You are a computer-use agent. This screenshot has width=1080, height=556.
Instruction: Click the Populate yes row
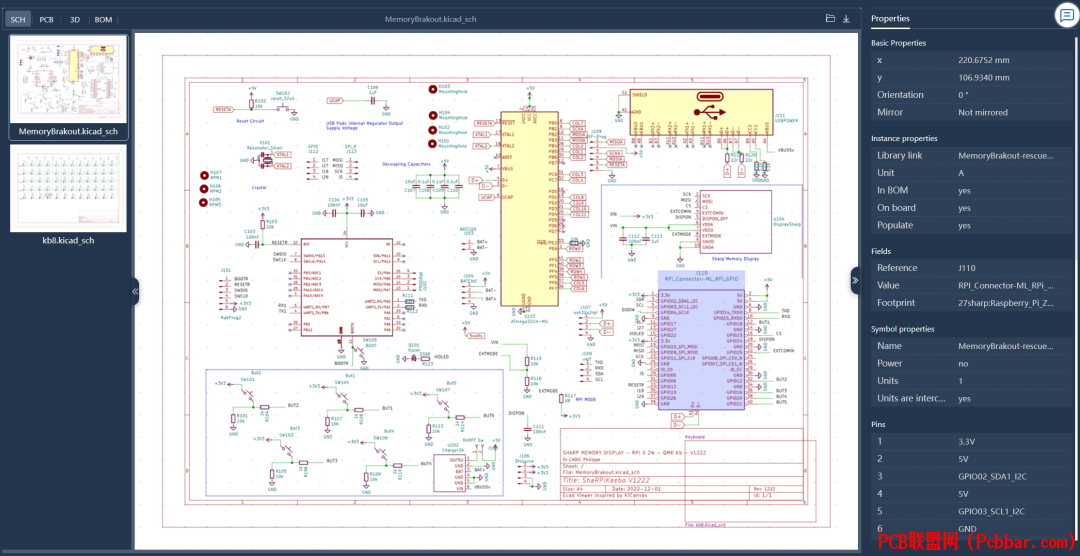pyautogui.click(x=971, y=225)
